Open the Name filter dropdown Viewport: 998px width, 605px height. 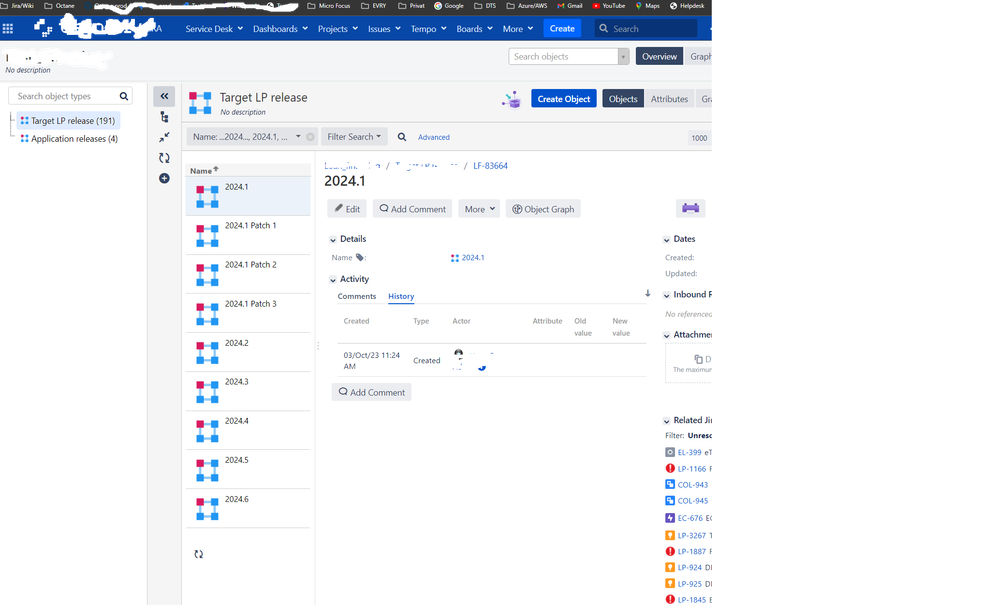point(298,136)
